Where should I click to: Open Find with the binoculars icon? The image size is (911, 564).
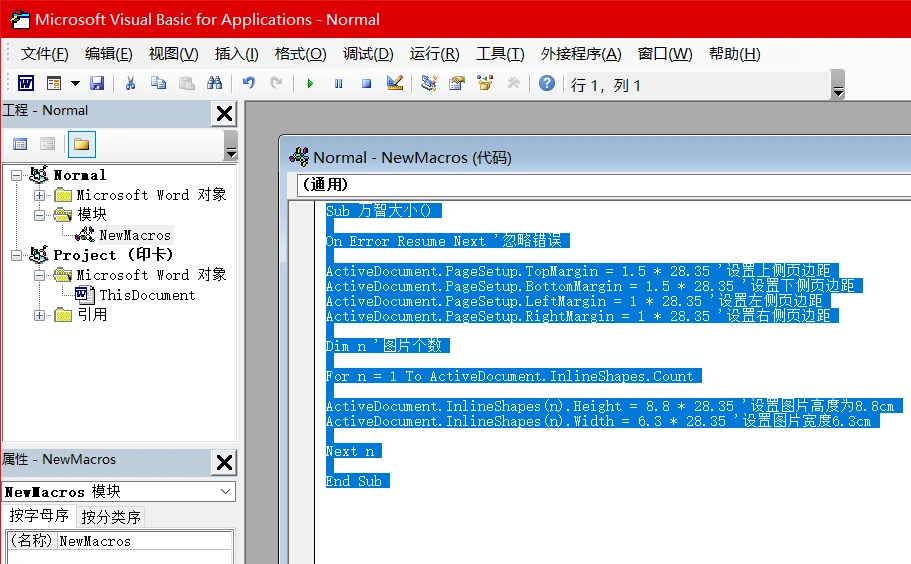point(214,84)
